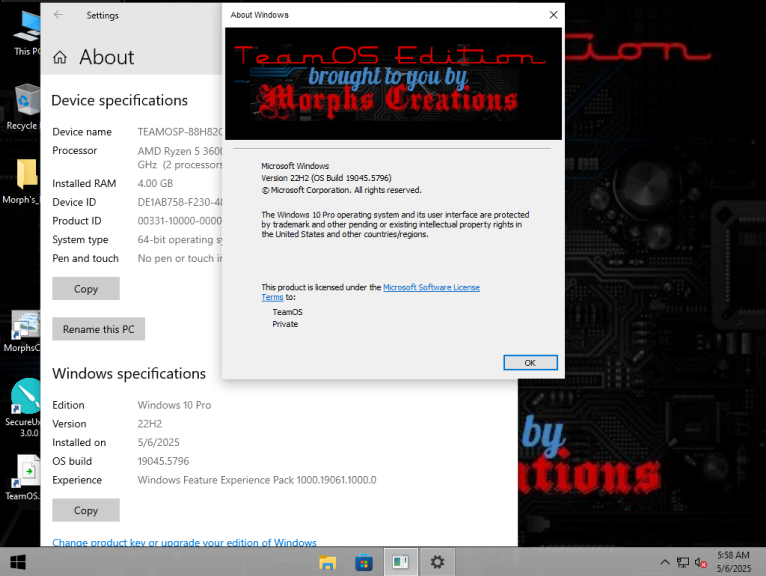Image resolution: width=766 pixels, height=576 pixels.
Task: Click the muted volume tray icon
Action: tap(701, 563)
